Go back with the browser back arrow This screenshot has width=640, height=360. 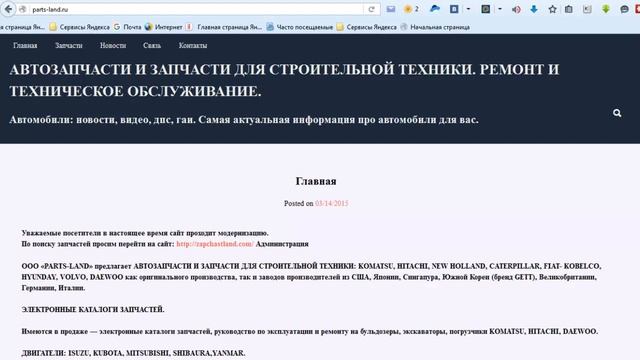point(8,9)
